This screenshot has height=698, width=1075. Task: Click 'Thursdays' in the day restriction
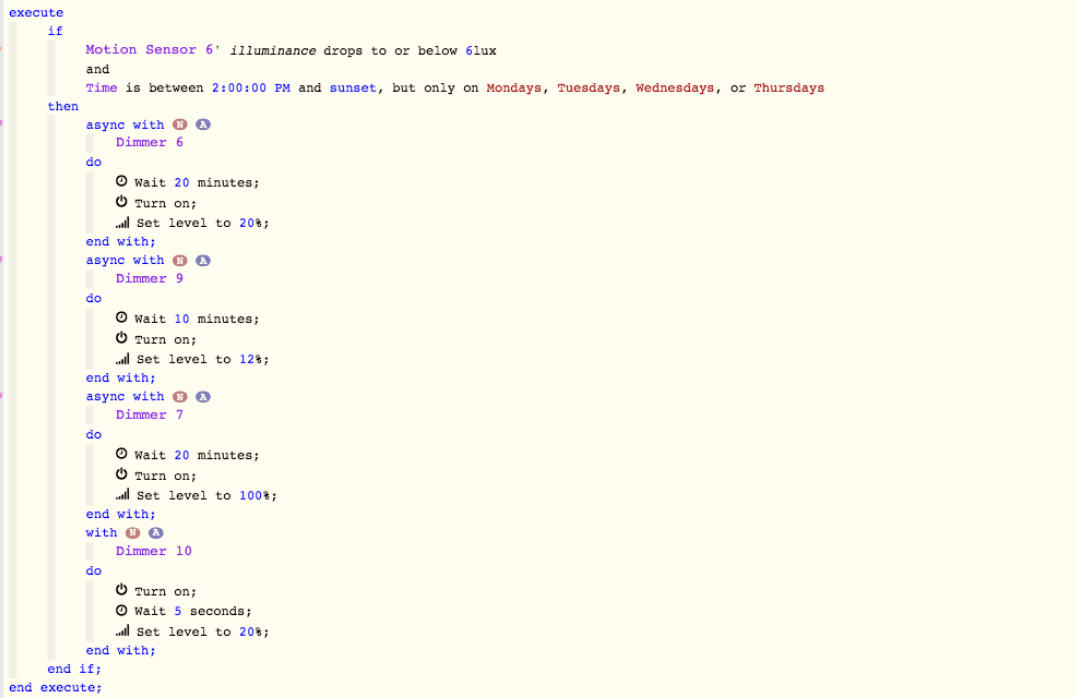pyautogui.click(x=789, y=88)
